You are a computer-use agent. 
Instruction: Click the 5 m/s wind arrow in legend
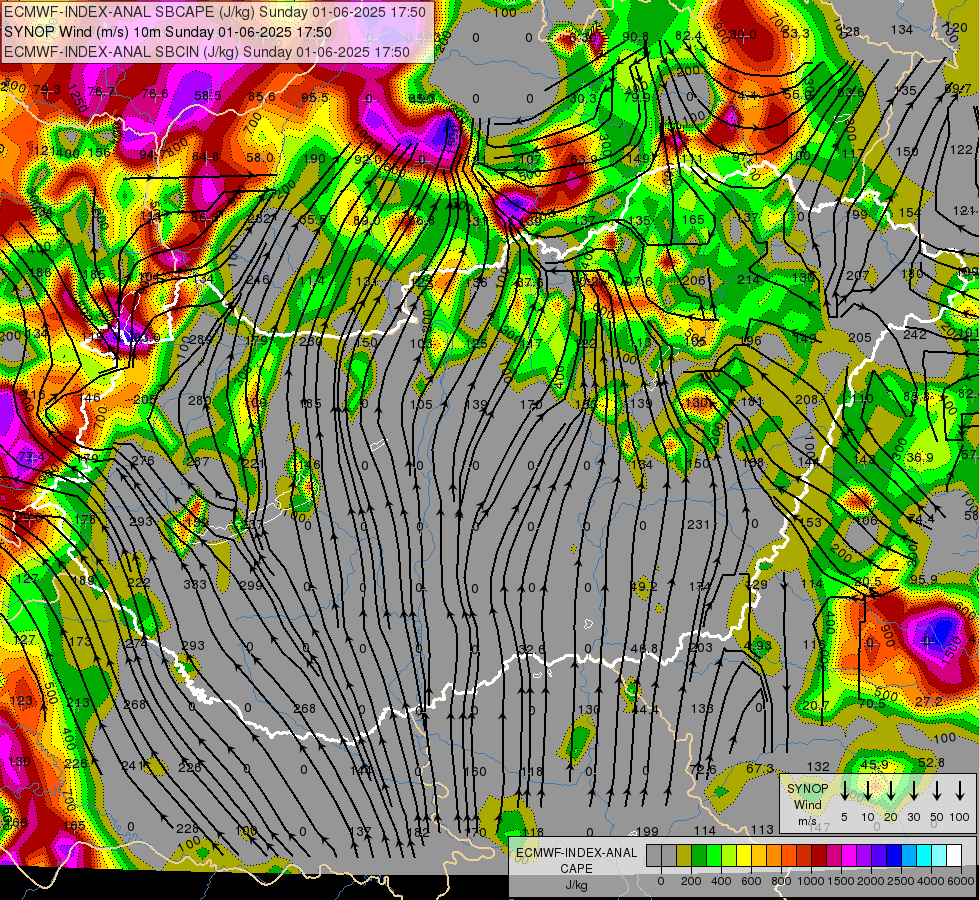[845, 790]
